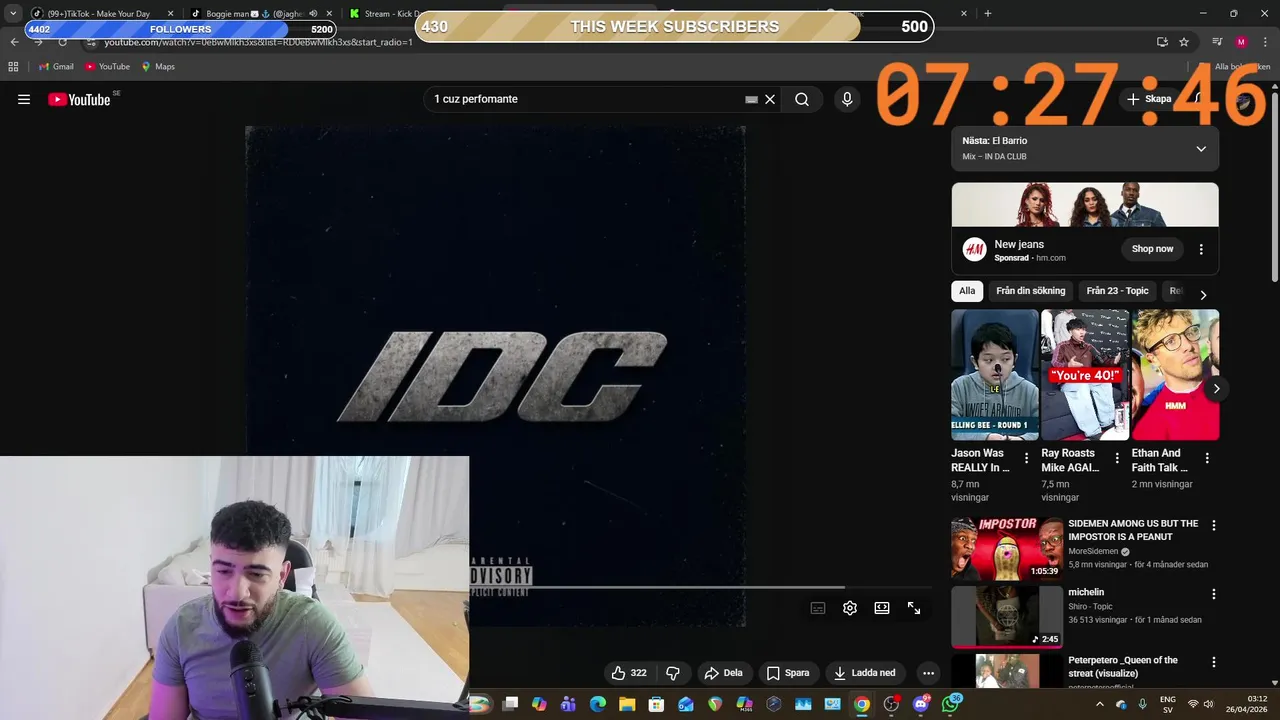This screenshot has height=720, width=1280.
Task: Mute the Boggie man tab audio
Action: pyautogui.click(x=313, y=14)
